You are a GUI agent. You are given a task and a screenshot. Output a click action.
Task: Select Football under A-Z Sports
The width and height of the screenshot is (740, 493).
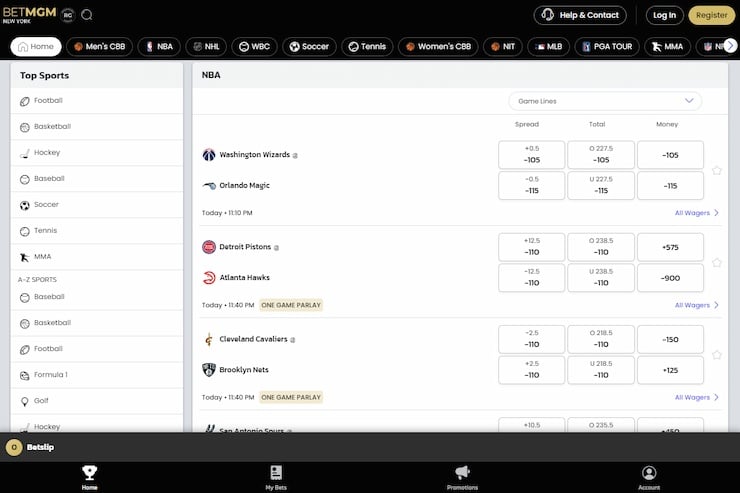click(x=97, y=349)
